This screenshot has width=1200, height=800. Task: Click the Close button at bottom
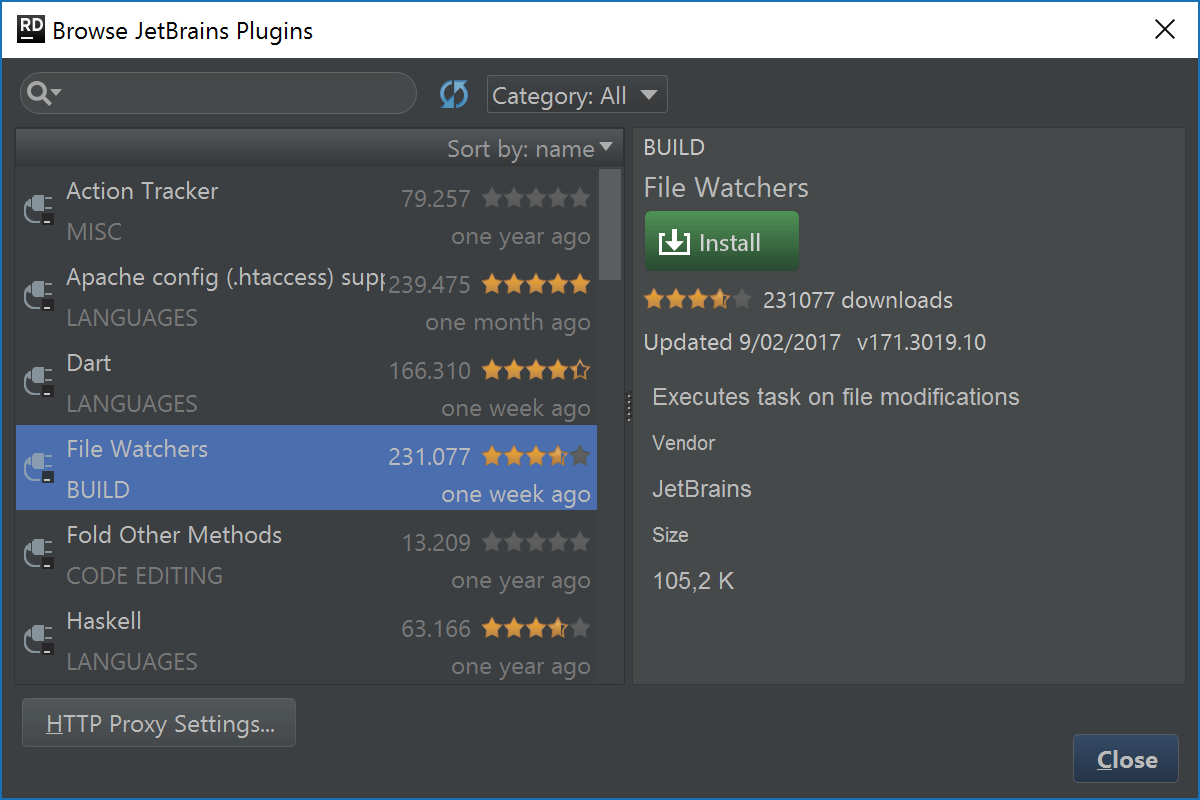point(1126,760)
